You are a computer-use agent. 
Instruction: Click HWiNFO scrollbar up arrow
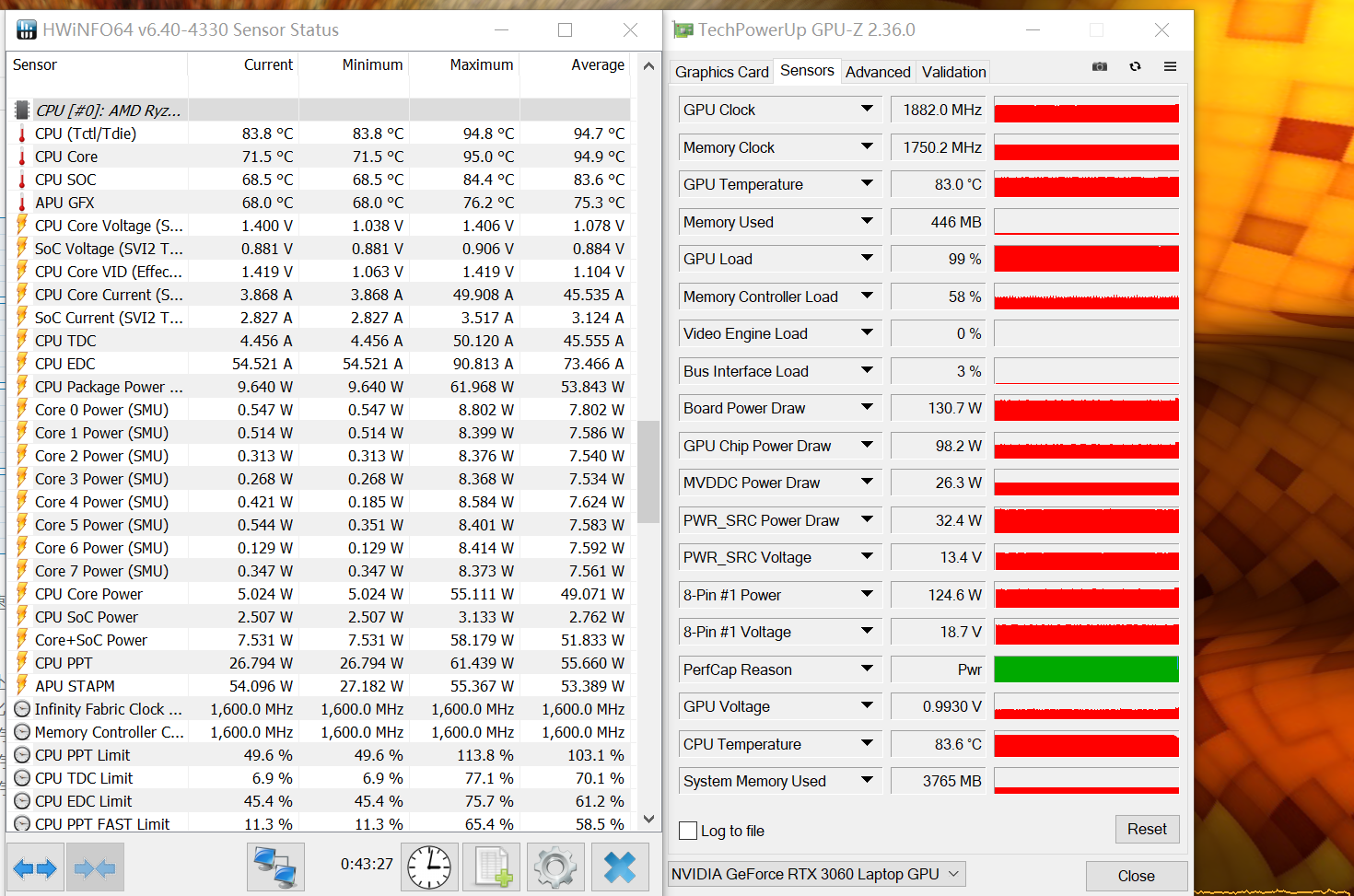coord(648,66)
